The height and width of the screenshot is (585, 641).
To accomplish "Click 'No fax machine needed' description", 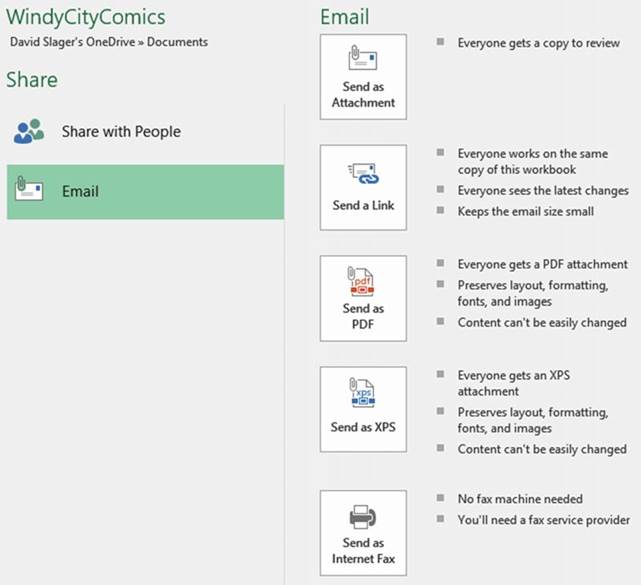I will (520, 498).
